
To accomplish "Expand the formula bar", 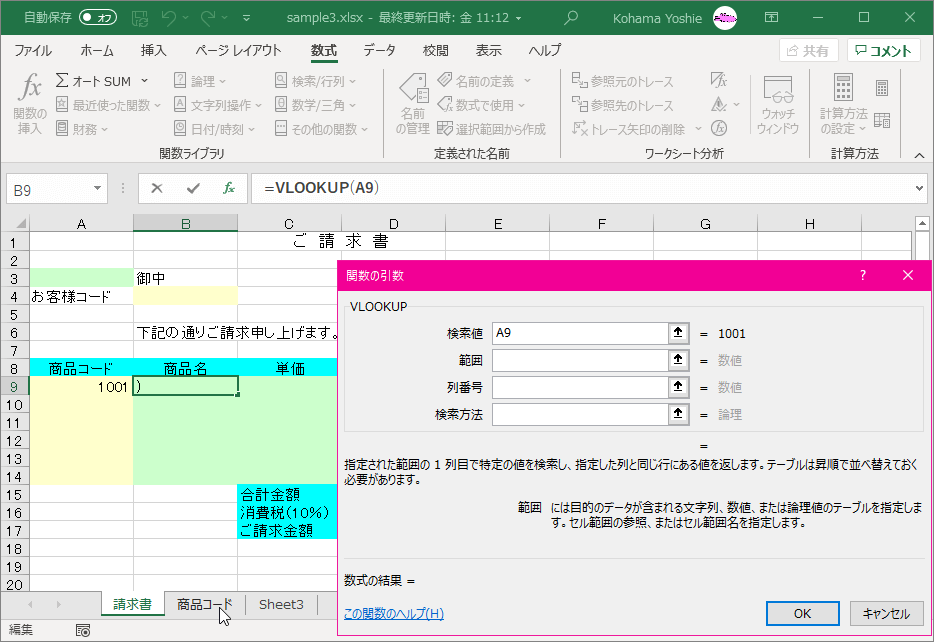I will pos(919,188).
